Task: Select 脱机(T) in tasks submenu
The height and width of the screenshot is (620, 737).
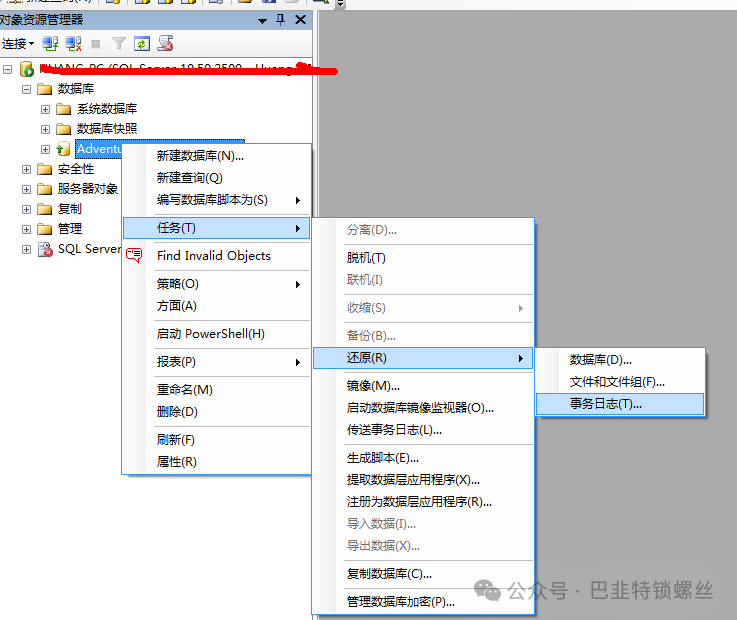Action: click(x=423, y=258)
